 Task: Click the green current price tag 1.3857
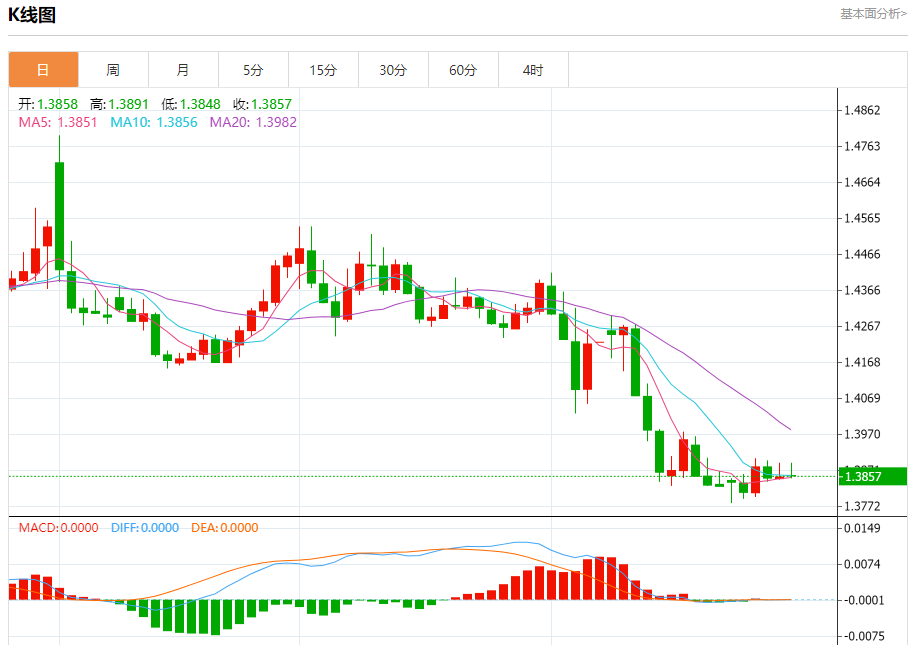(x=872, y=476)
